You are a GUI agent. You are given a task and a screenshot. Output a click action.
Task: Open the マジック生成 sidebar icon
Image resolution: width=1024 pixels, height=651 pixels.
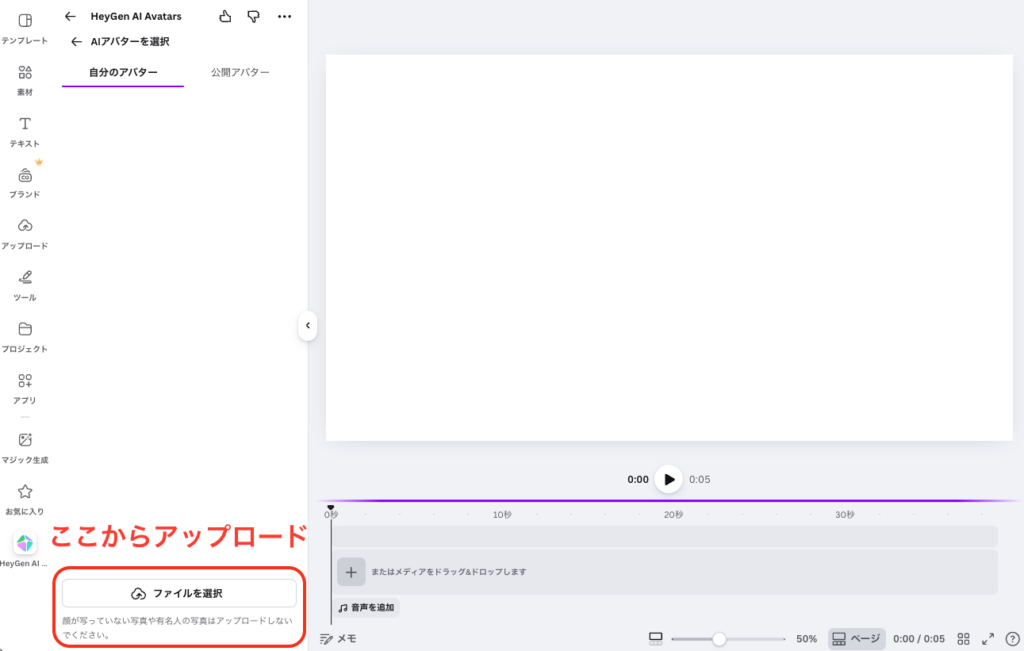(25, 440)
